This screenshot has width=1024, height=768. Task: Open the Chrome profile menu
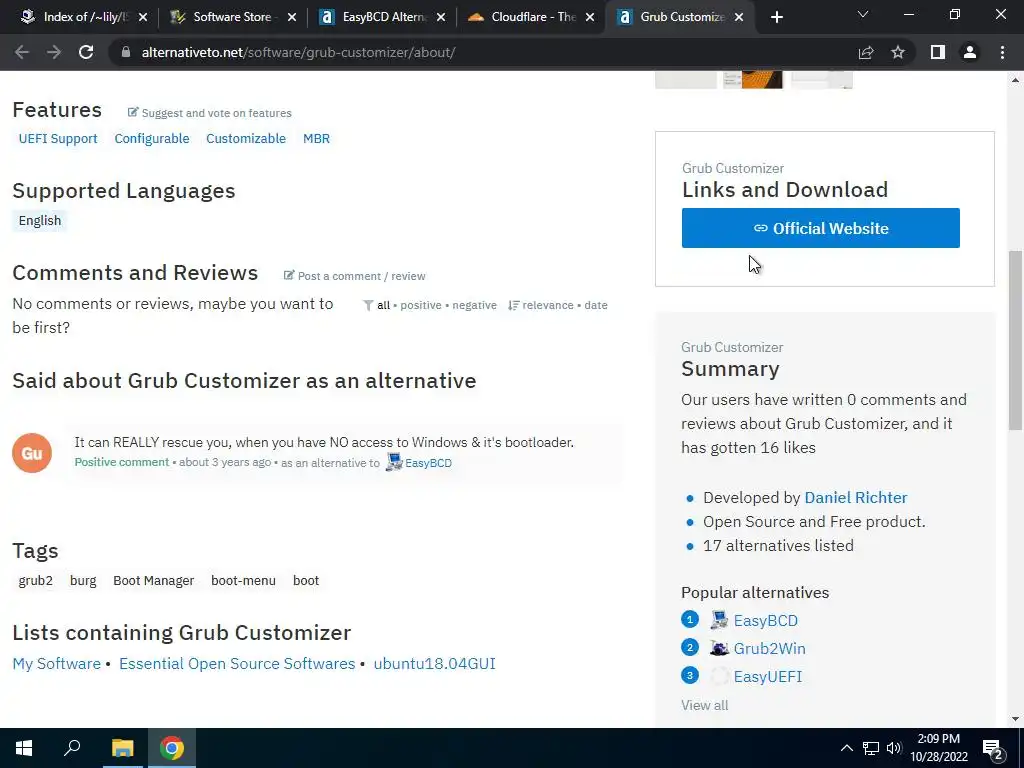pos(970,52)
